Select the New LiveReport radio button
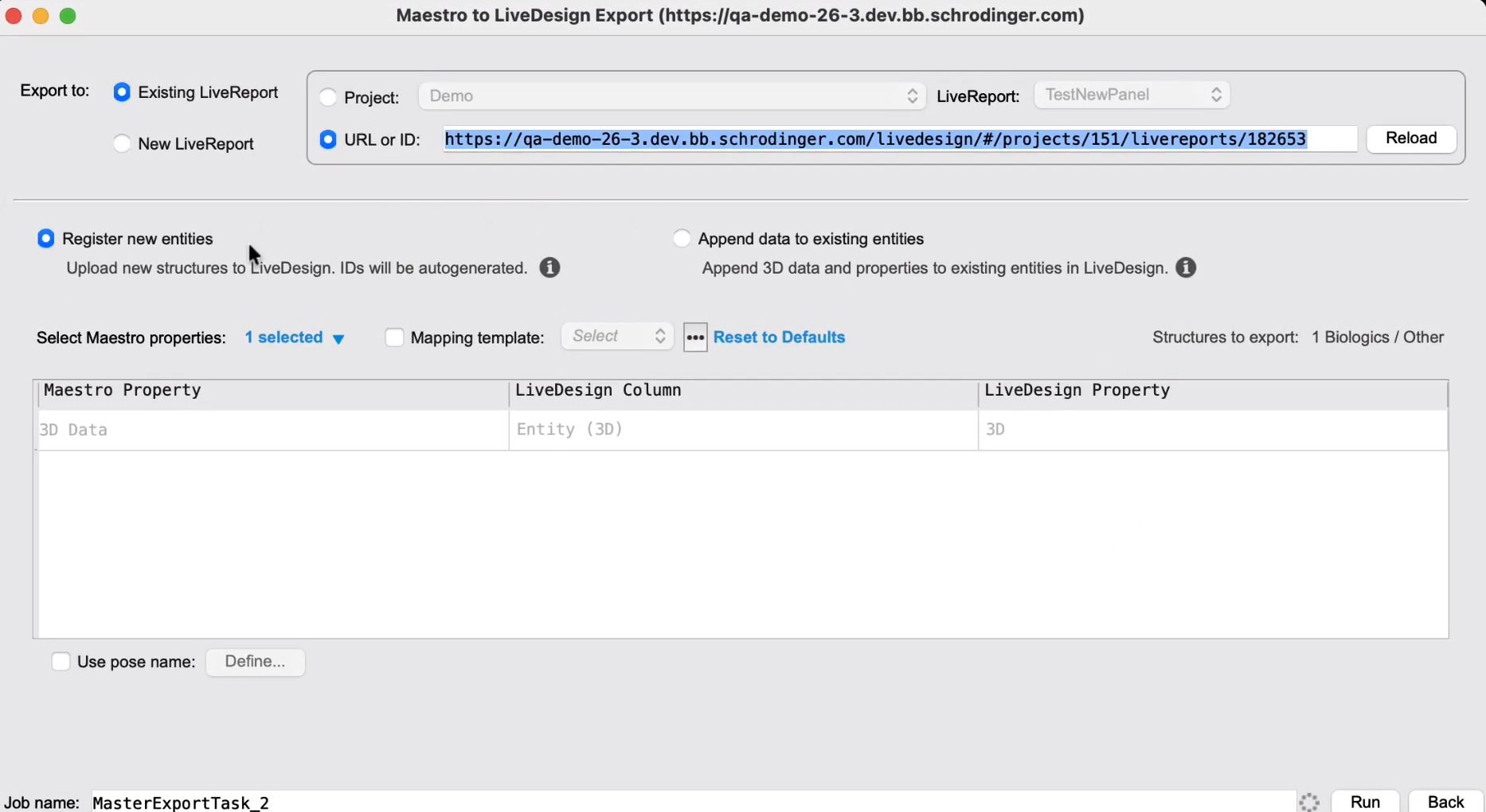 point(122,144)
